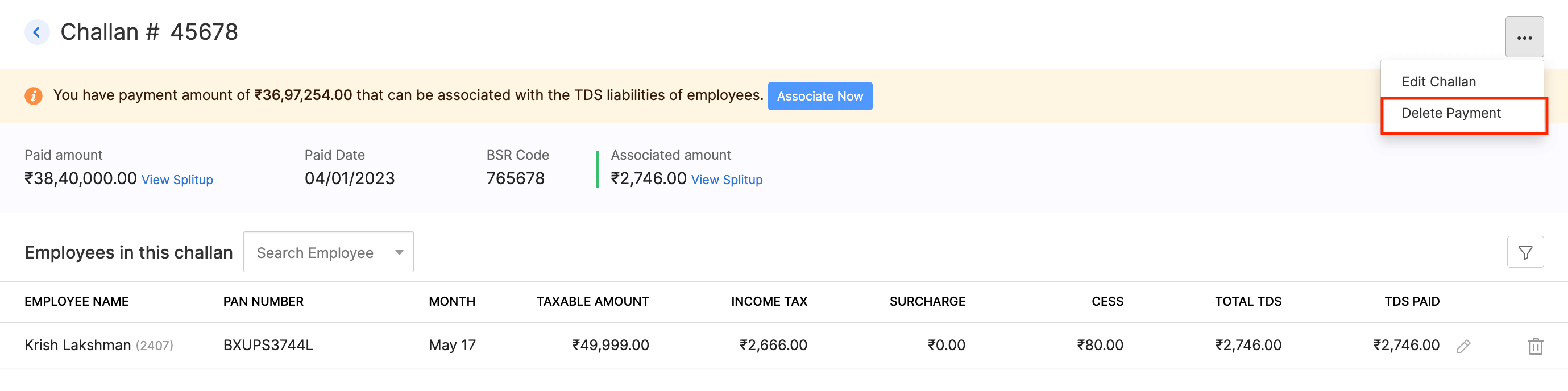Click the PAN NUMBER column header

tap(263, 302)
